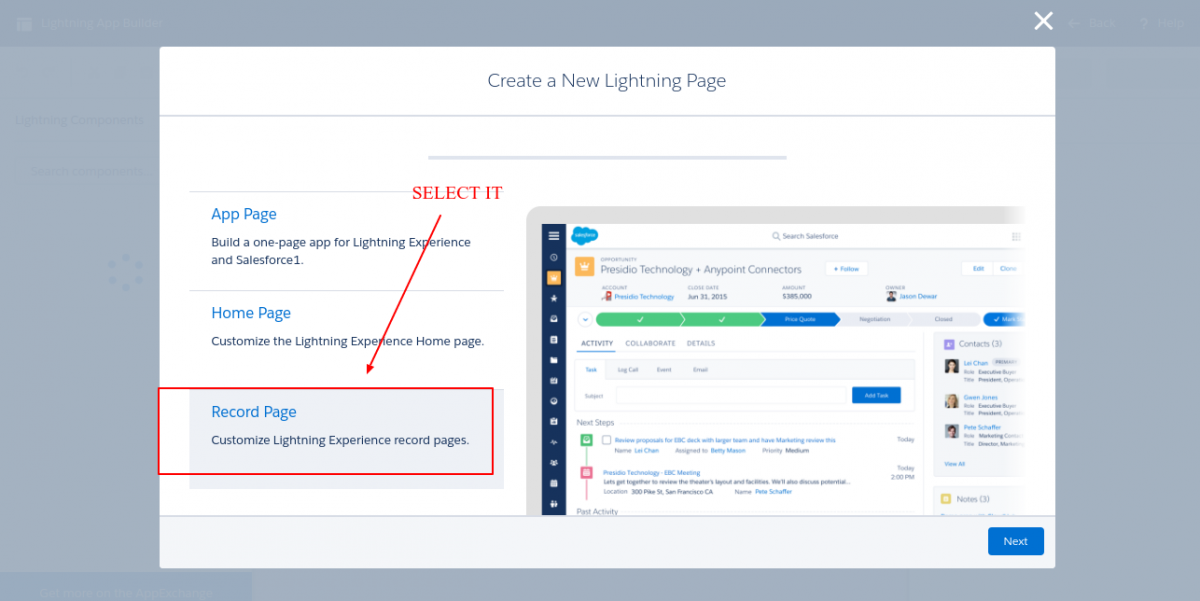Switch to the COLLABORATE tab
The image size is (1200, 601).
(x=650, y=343)
